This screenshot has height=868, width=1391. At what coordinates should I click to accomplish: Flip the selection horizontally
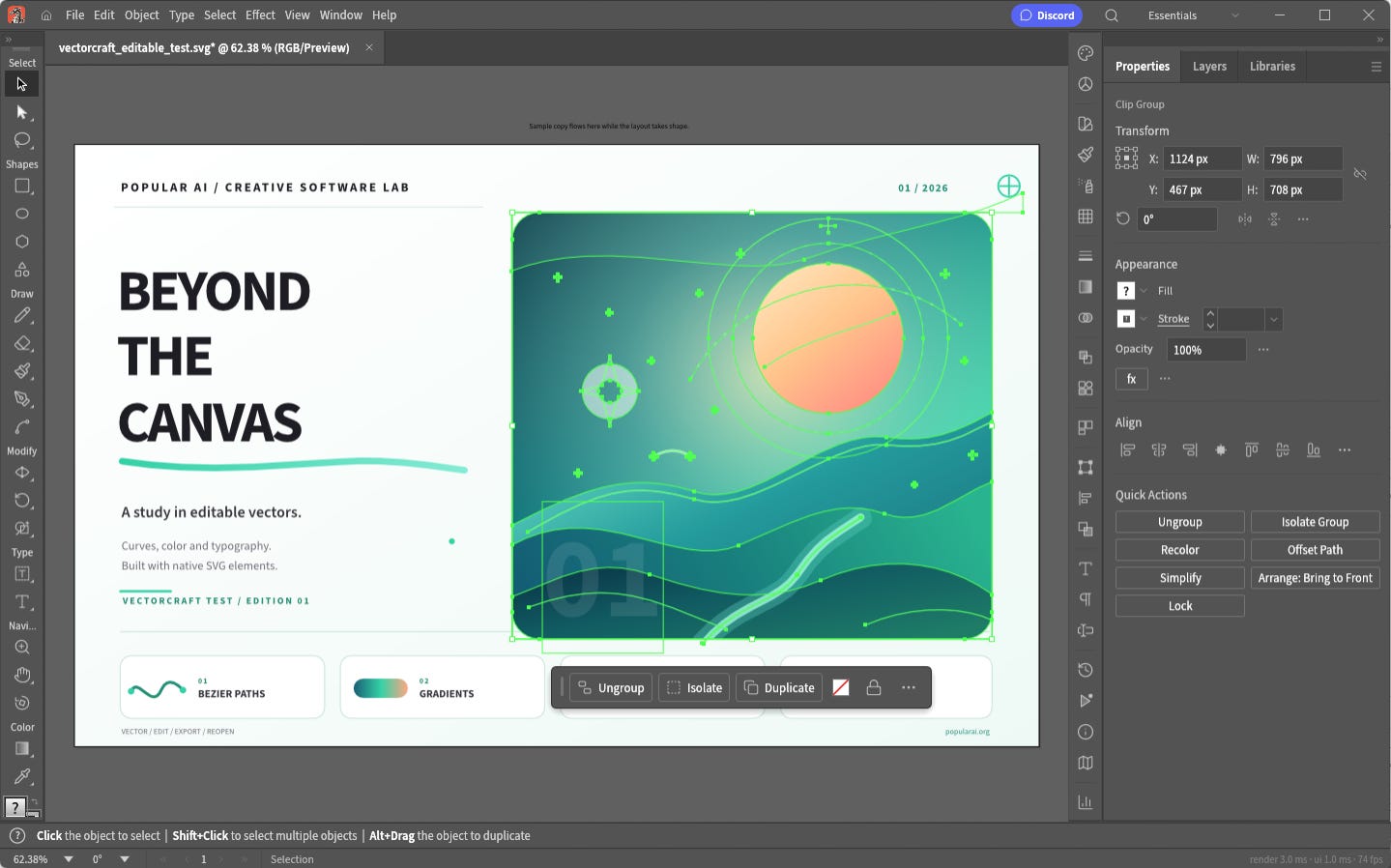point(1245,219)
